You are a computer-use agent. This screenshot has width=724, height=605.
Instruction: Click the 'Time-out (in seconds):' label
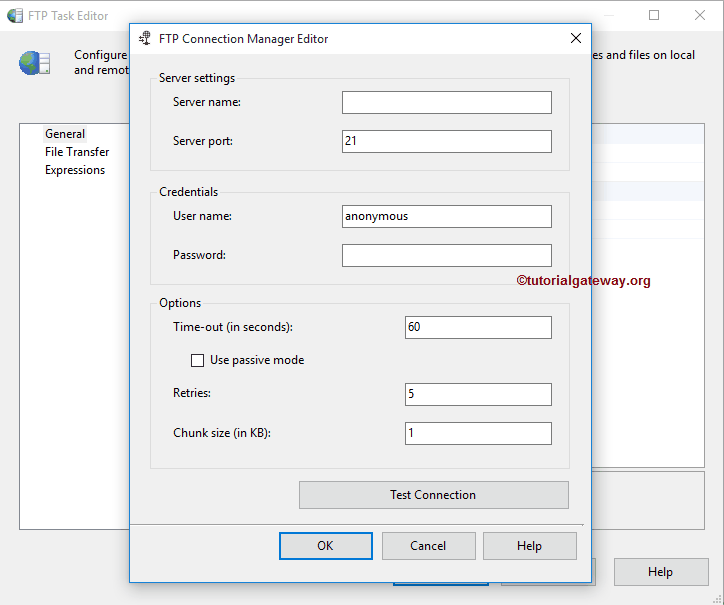click(x=233, y=327)
